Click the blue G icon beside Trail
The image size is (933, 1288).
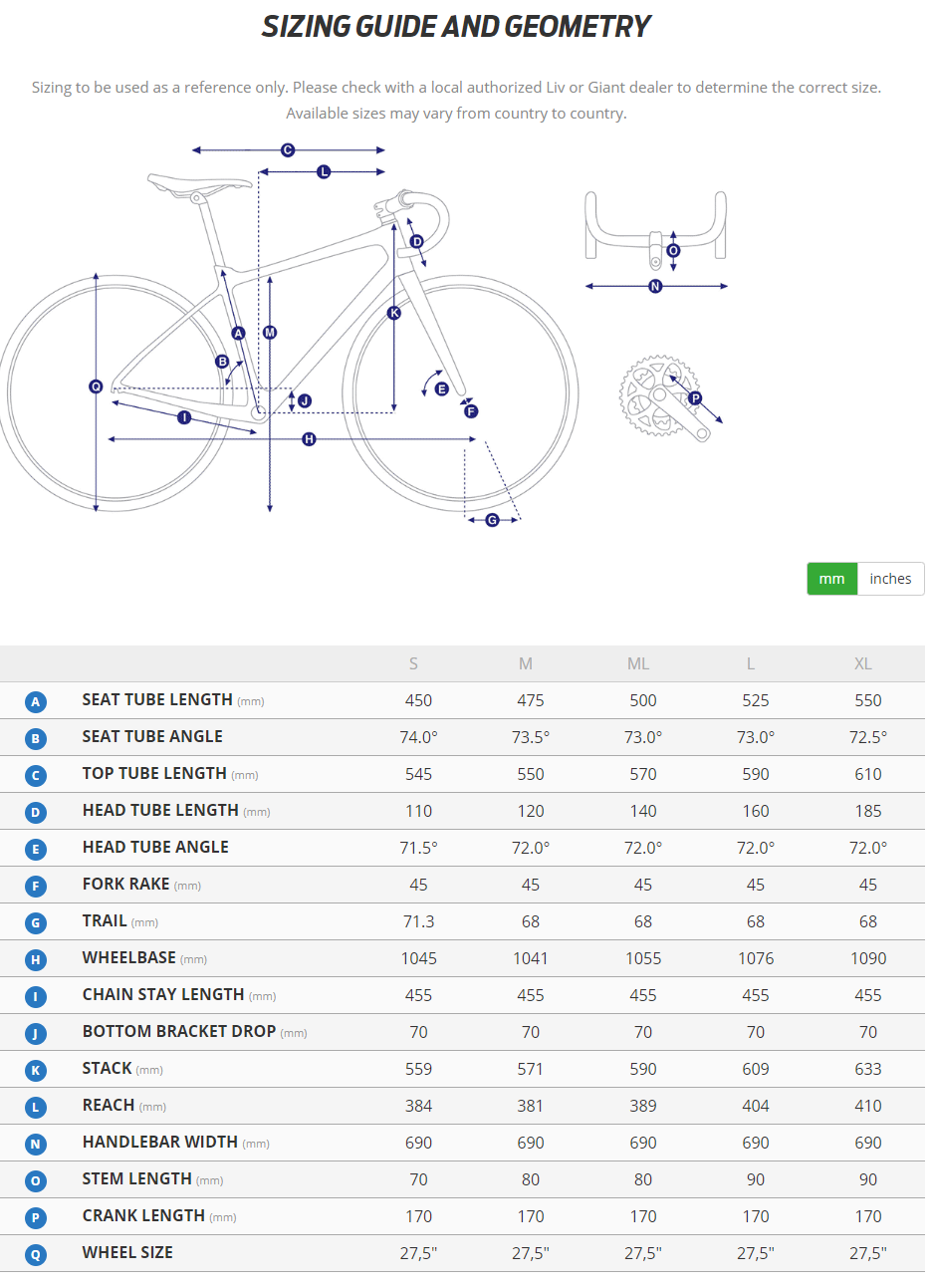(36, 922)
